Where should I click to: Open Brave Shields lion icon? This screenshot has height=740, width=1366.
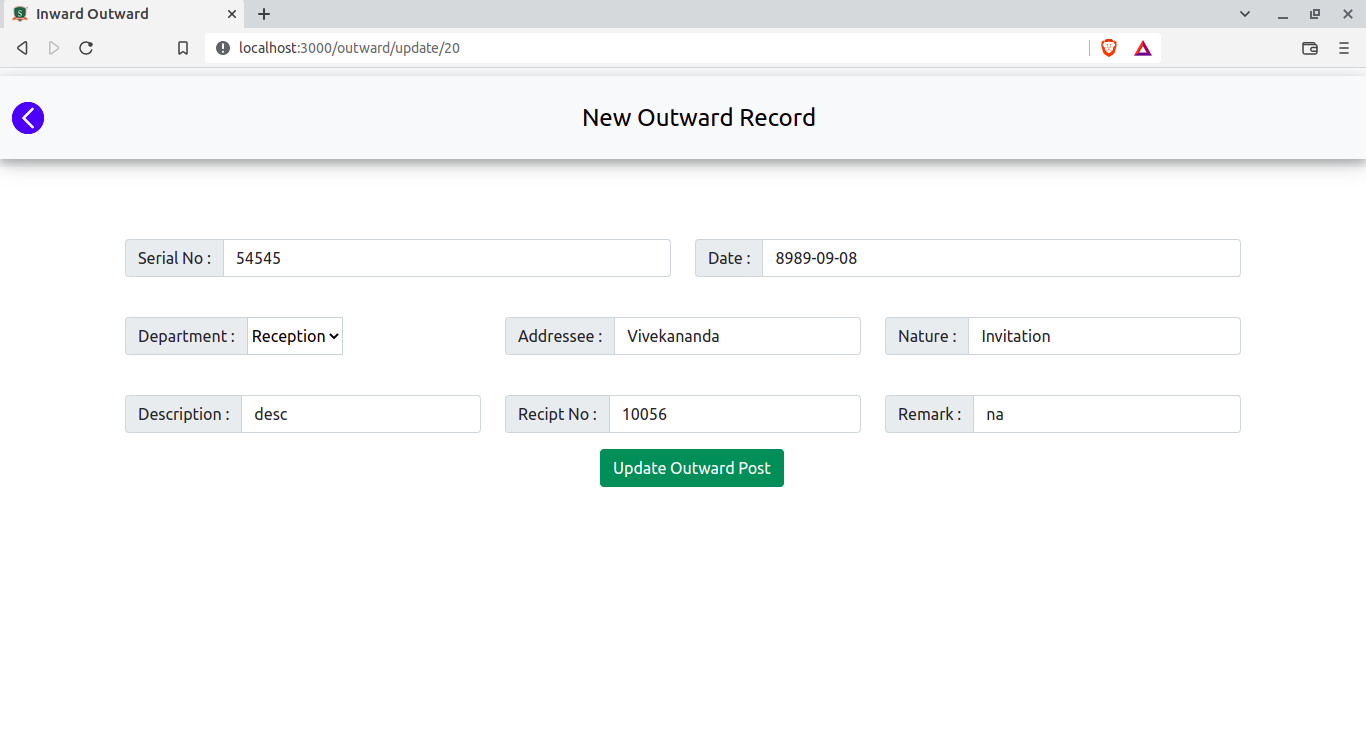[x=1108, y=48]
